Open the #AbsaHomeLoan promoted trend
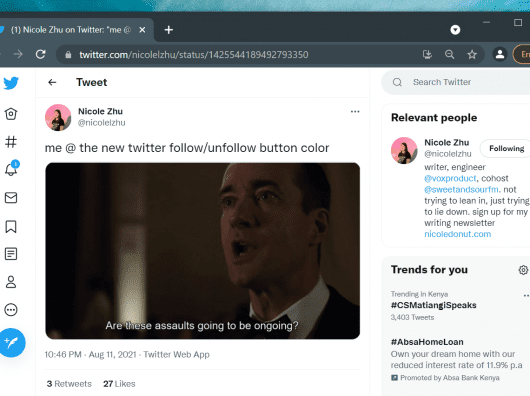This screenshot has height=396, width=530. [427, 342]
